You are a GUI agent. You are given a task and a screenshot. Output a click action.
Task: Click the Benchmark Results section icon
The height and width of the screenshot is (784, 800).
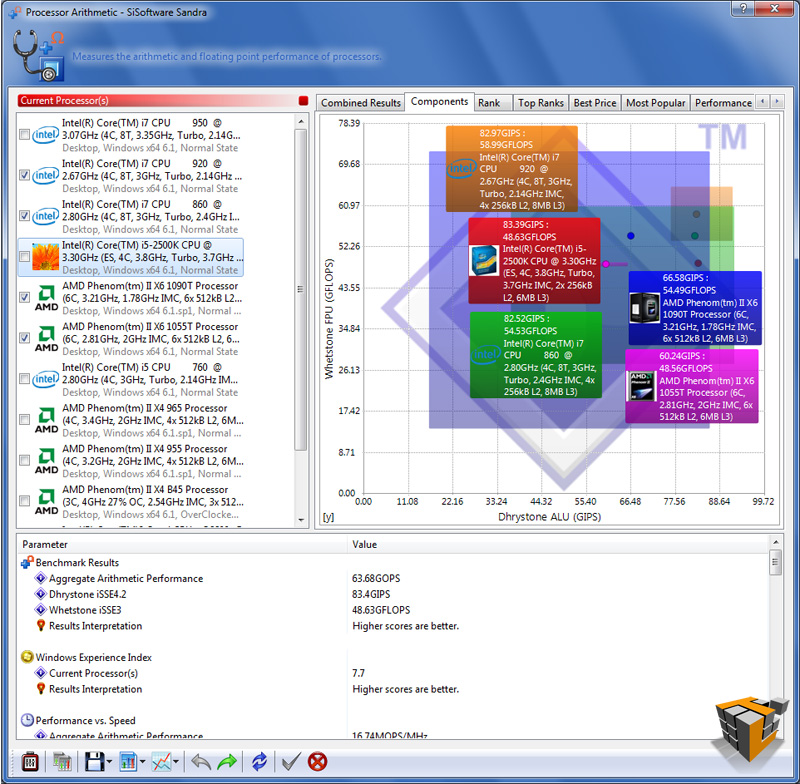(x=27, y=562)
